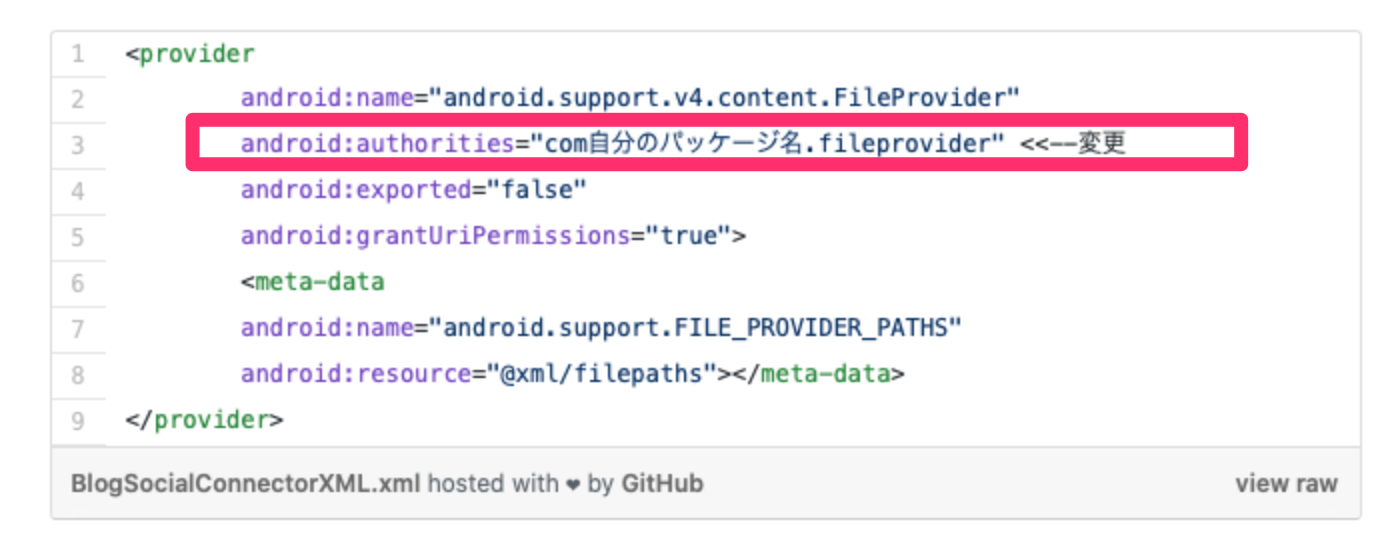Click the 'view raw' link
The width and height of the screenshot is (1384, 546).
[1285, 484]
